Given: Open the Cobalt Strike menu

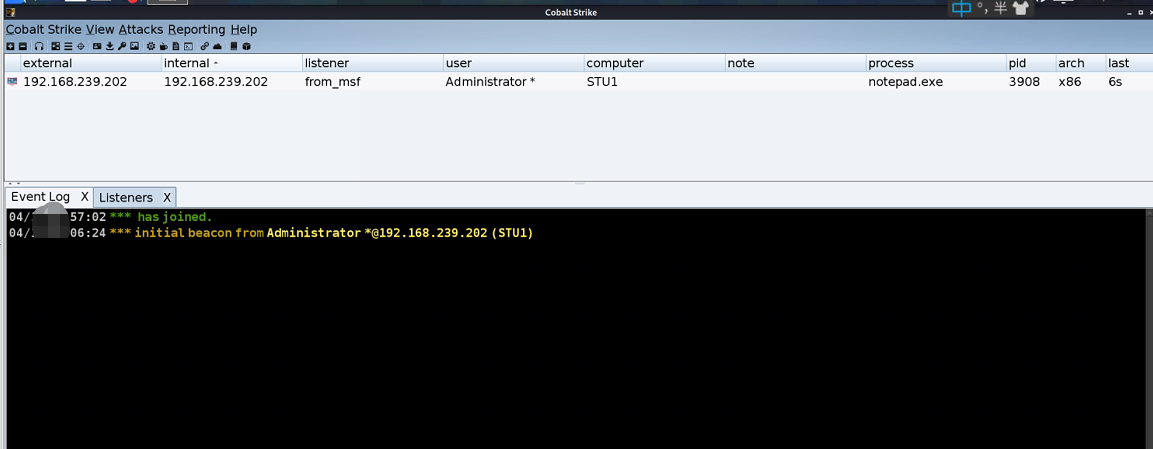Looking at the screenshot, I should coord(43,29).
